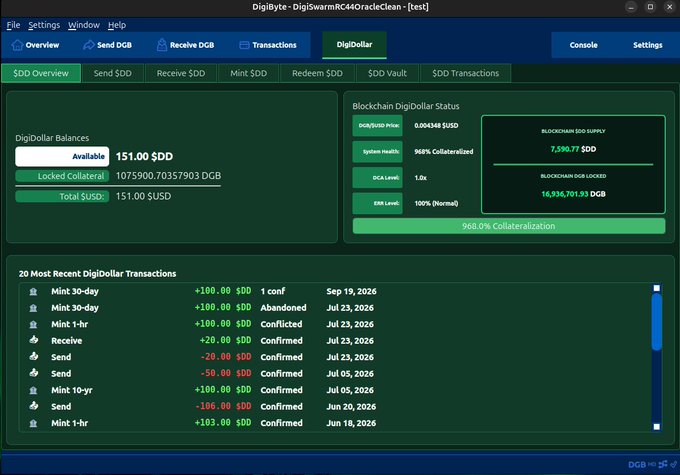The image size is (680, 475).
Task: Click the 1 conf status text
Action: coord(273,292)
